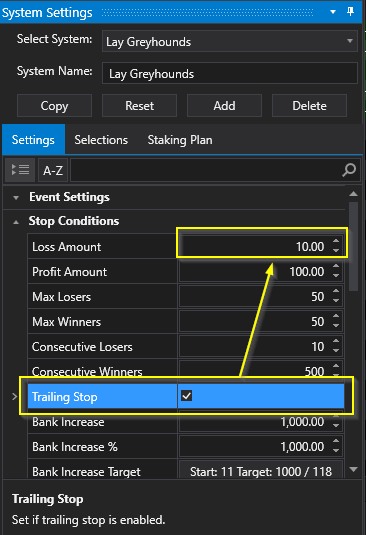
Task: Collapse the Stop Conditions group
Action: pos(16,222)
